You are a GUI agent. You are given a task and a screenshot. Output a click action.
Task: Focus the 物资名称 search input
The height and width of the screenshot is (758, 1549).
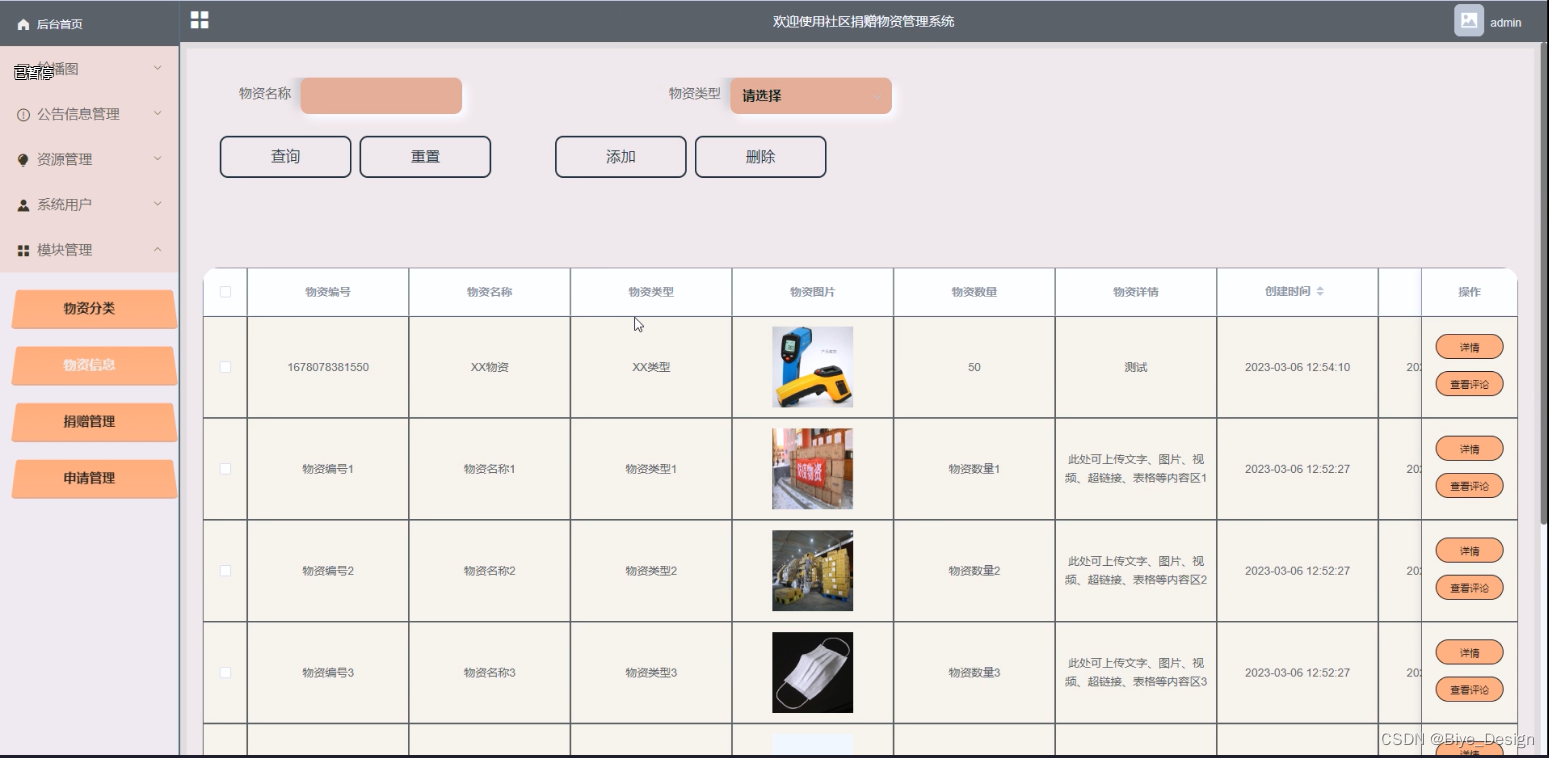tap(381, 96)
